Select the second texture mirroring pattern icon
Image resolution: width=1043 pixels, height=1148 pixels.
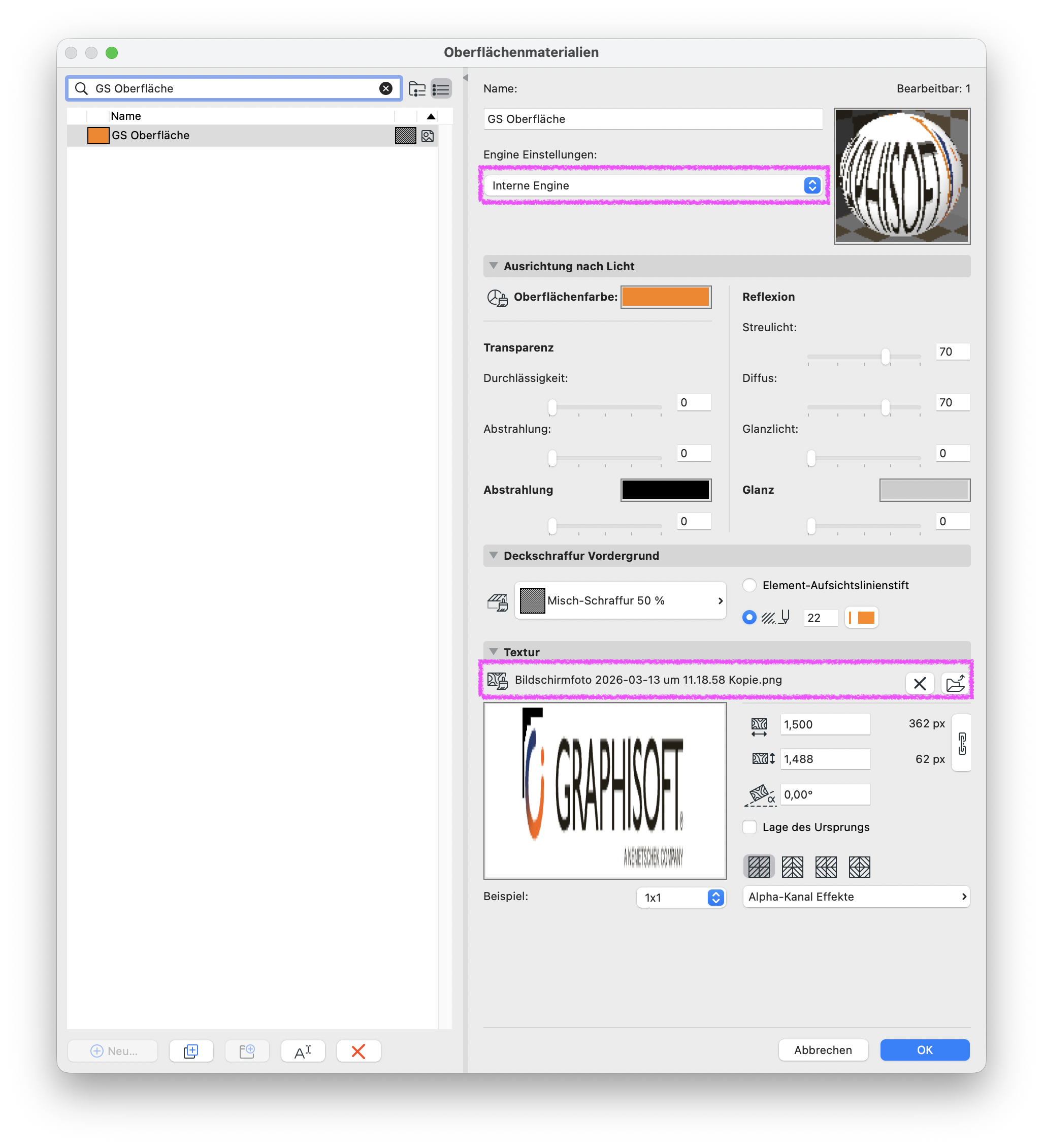coord(793,867)
